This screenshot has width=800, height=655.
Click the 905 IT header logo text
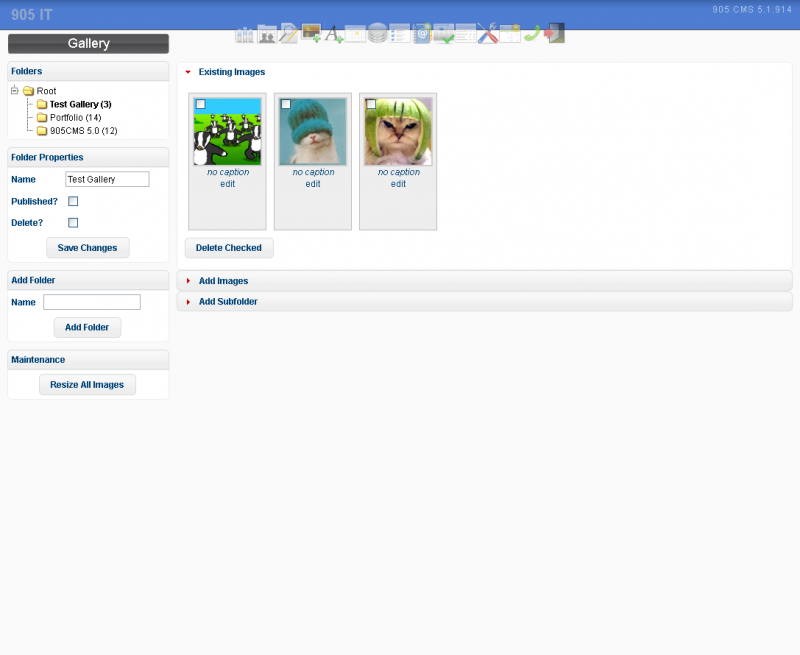pyautogui.click(x=32, y=15)
